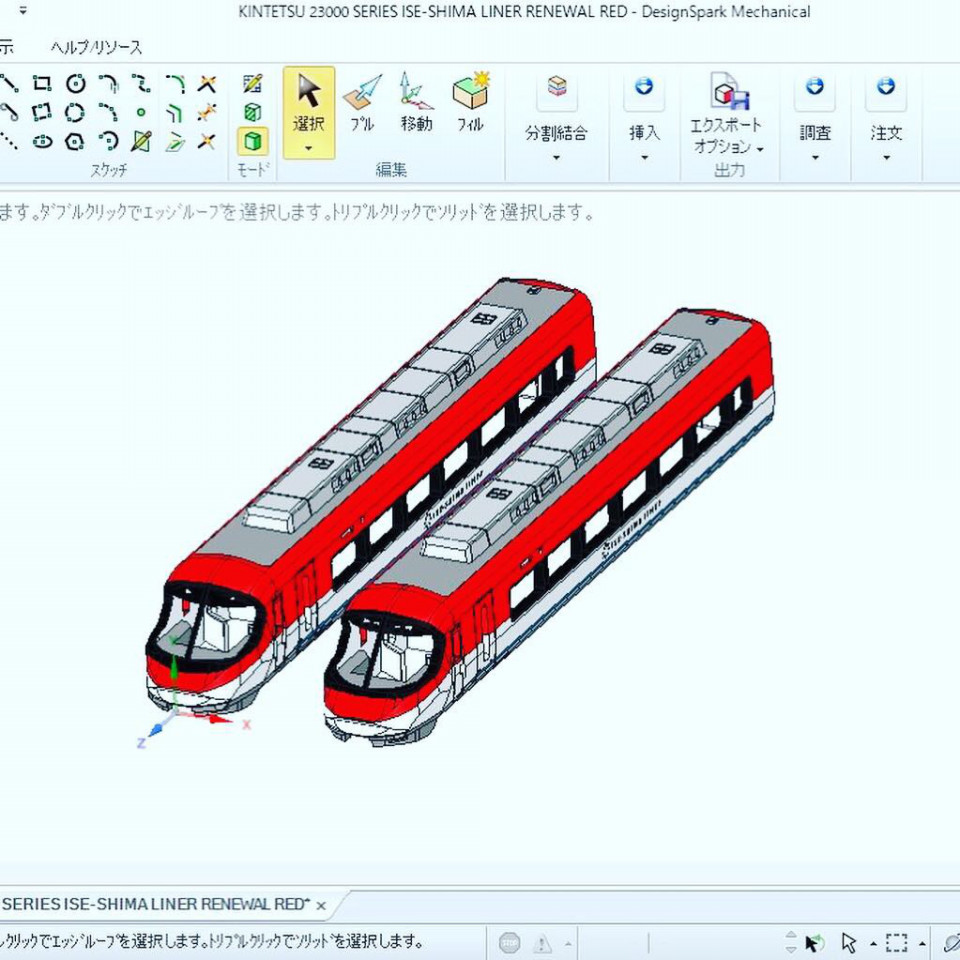Switch to Section mode
This screenshot has width=960, height=960.
tap(253, 112)
